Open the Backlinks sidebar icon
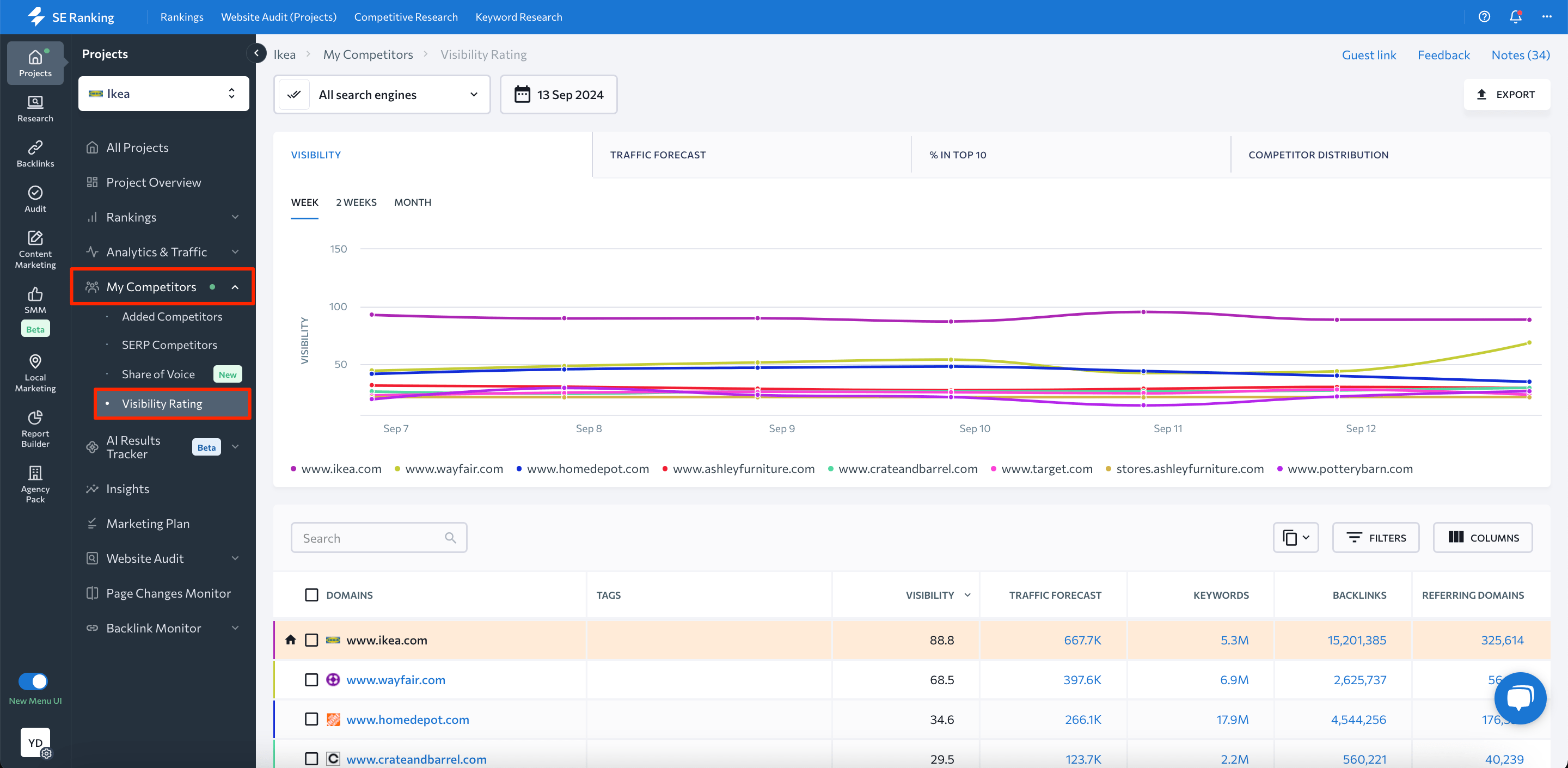Screen dimensions: 1568x768 [x=35, y=153]
